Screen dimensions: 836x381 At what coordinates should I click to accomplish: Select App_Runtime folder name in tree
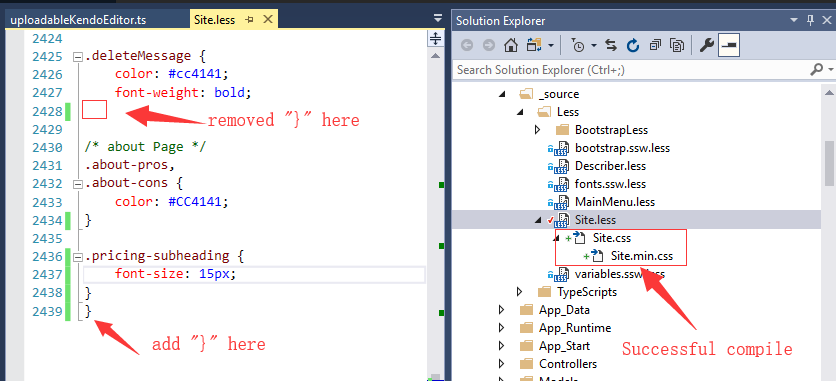coord(575,328)
